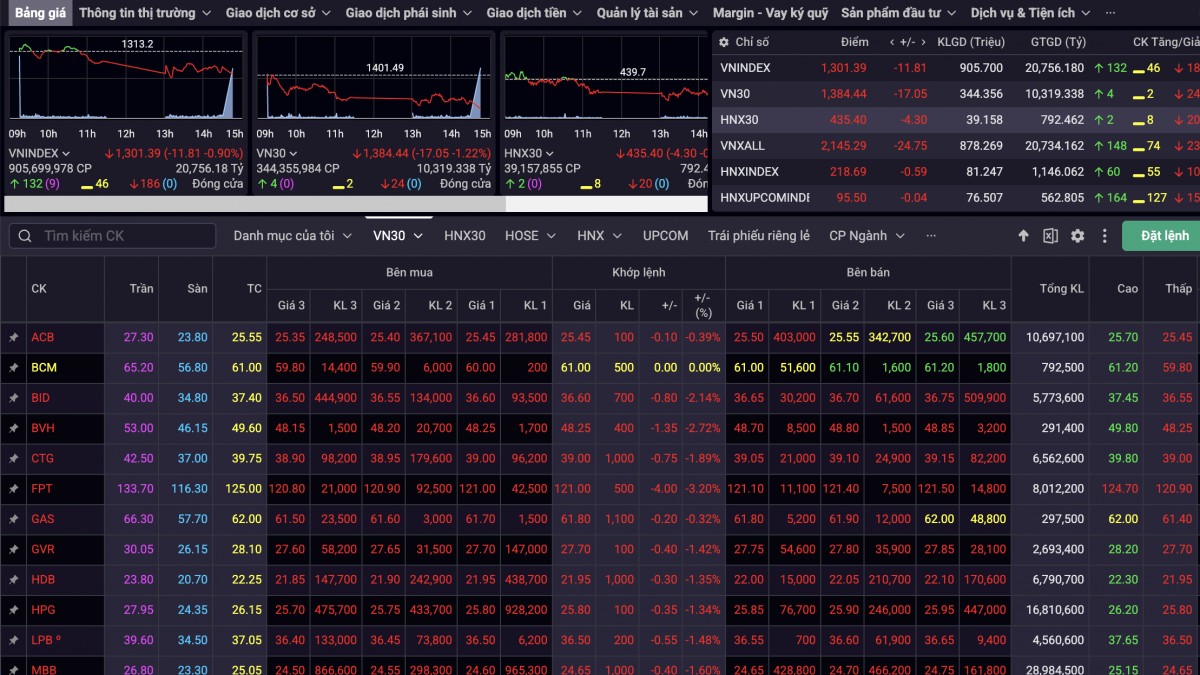Export the price board to Excel
The width and height of the screenshot is (1200, 675).
tap(1050, 236)
